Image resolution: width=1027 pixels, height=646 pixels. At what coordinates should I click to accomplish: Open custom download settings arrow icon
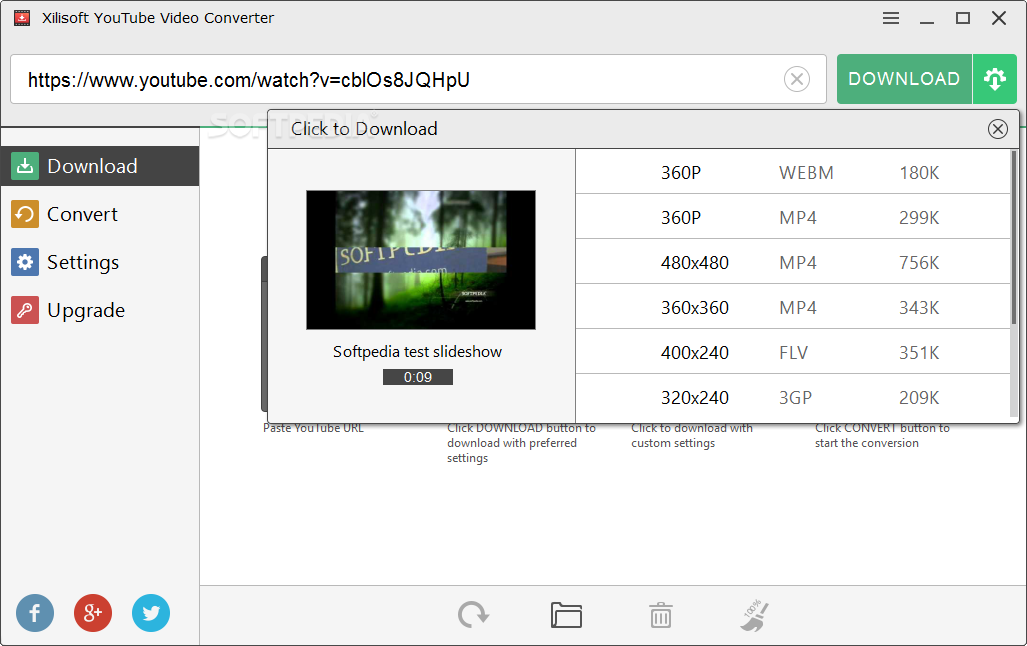click(x=995, y=79)
